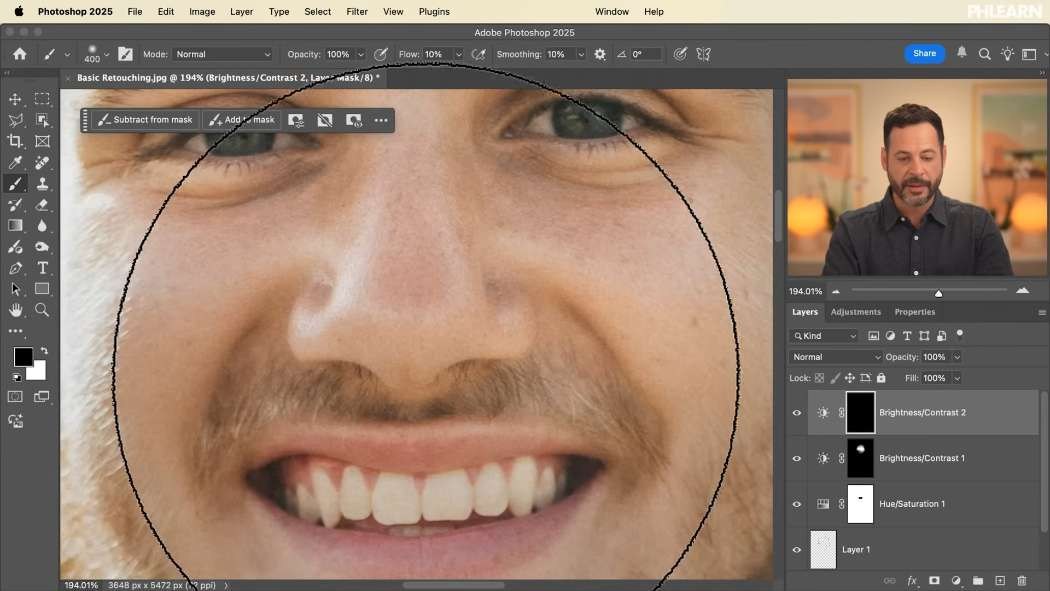Open the Kind filter dropdown
Viewport: 1050px width, 591px height.
pyautogui.click(x=824, y=336)
